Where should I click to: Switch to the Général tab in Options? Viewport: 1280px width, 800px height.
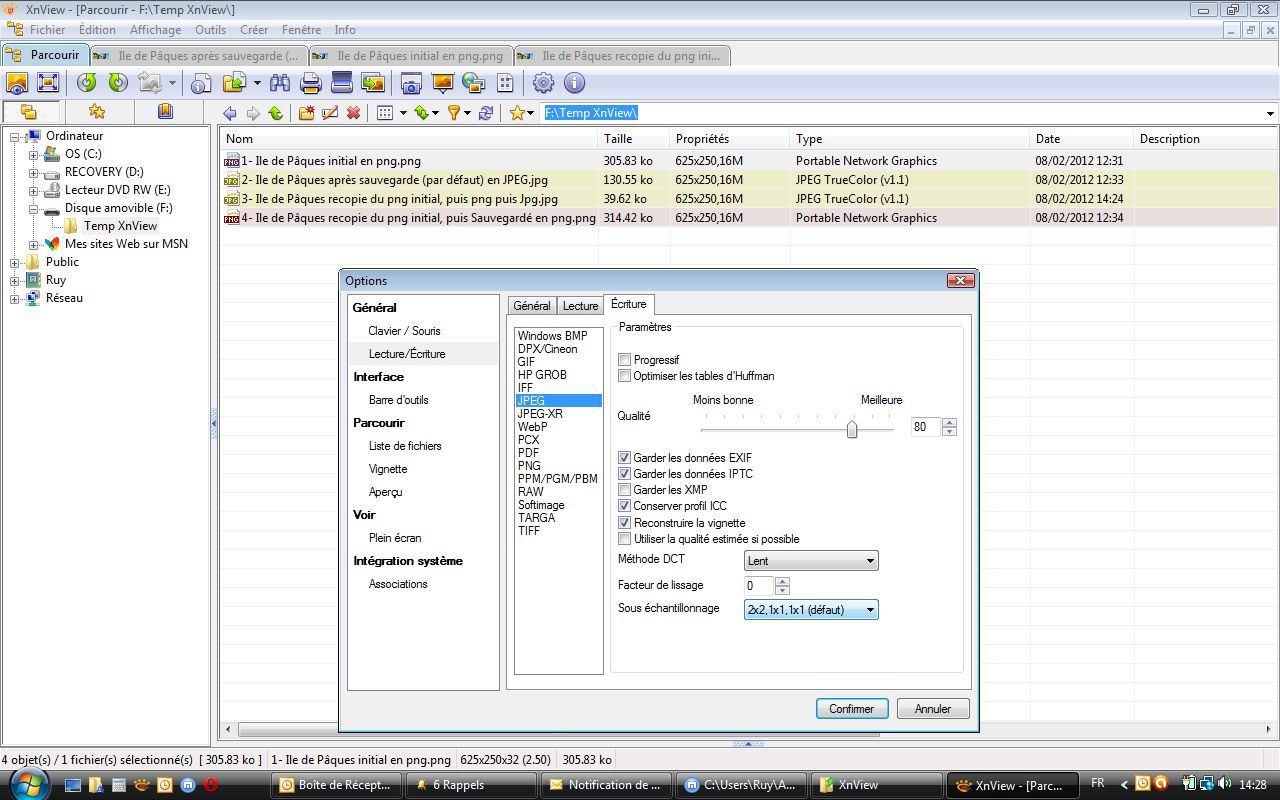coord(532,306)
